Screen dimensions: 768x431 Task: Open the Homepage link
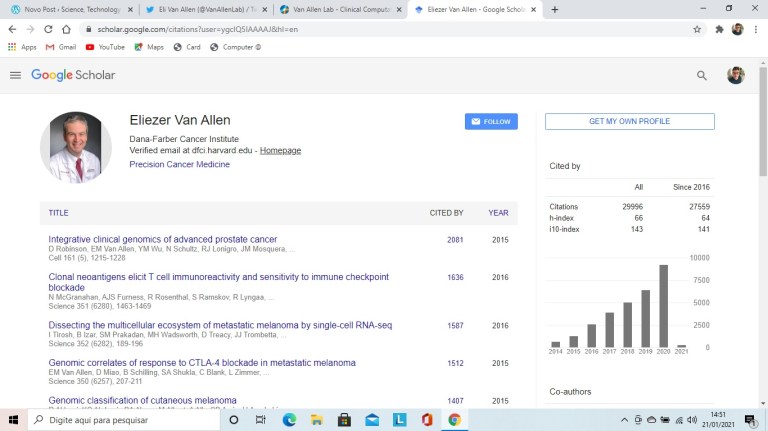pyautogui.click(x=280, y=150)
